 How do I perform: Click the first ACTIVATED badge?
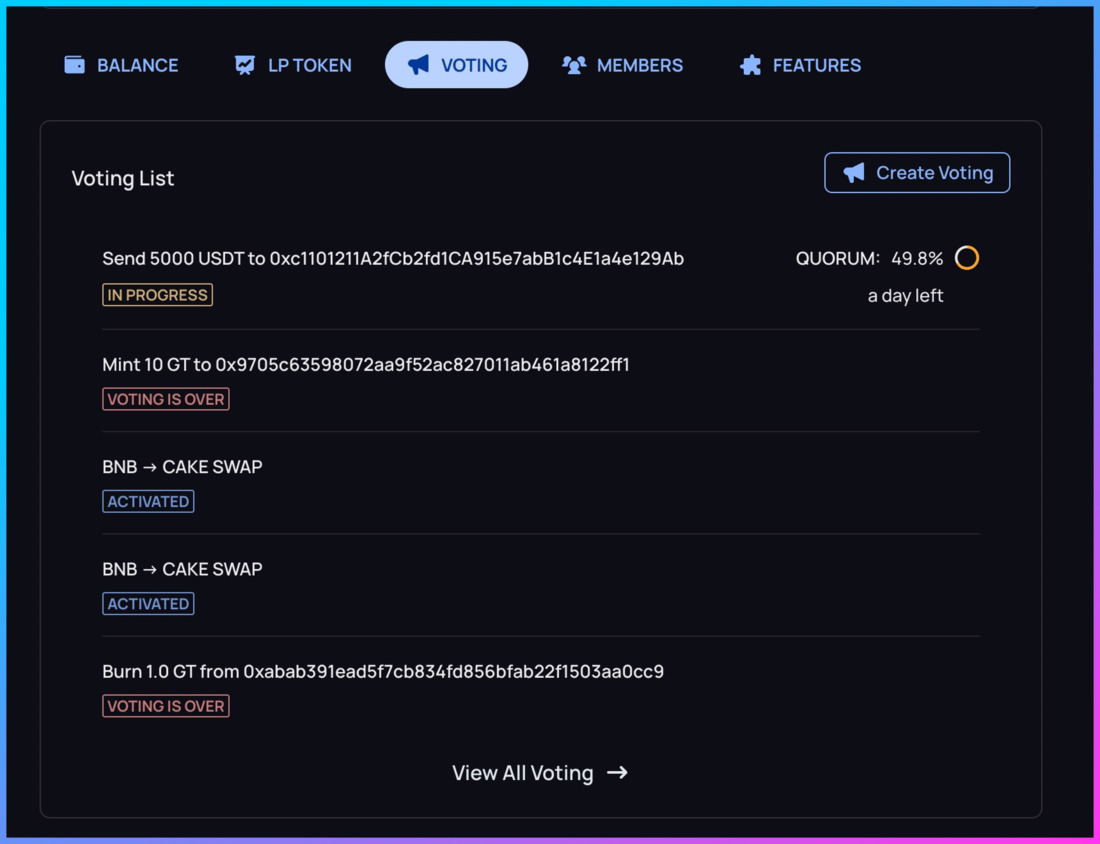tap(148, 501)
